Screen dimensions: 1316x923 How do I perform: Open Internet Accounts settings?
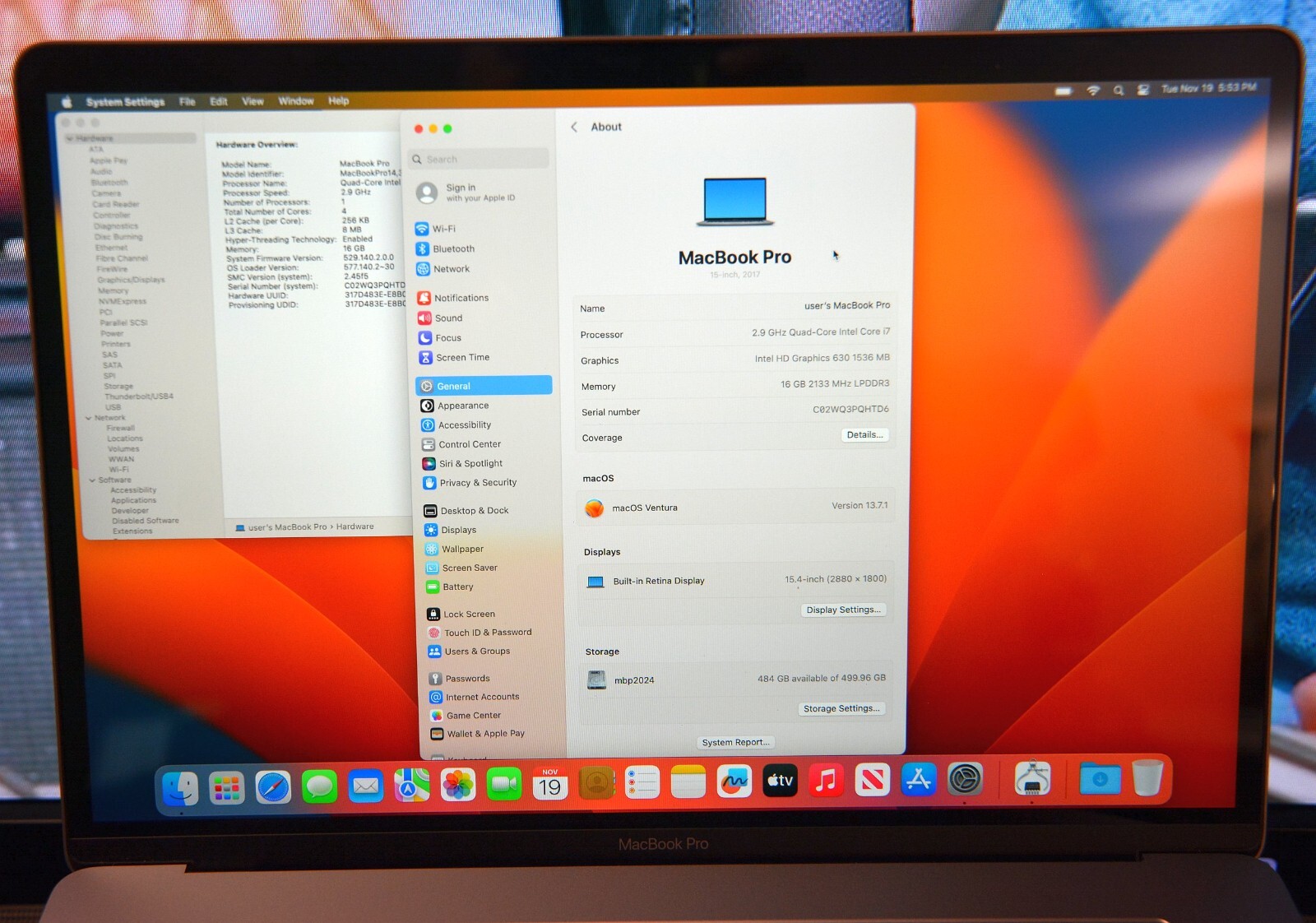click(x=475, y=697)
